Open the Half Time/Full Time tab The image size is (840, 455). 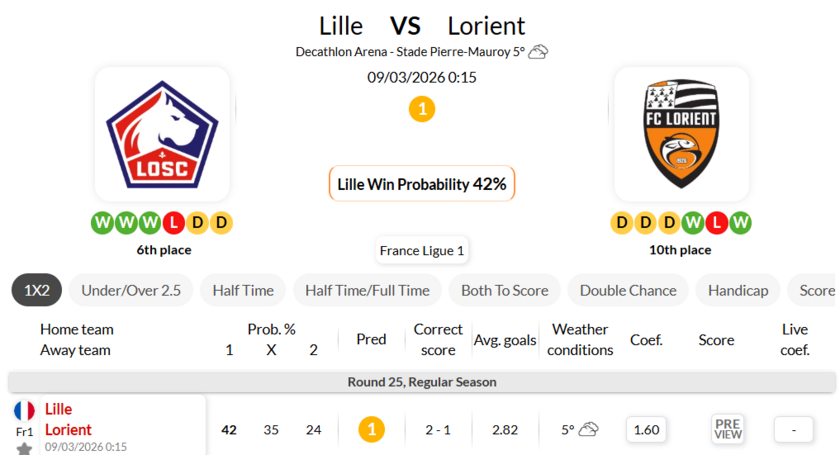[x=368, y=290]
